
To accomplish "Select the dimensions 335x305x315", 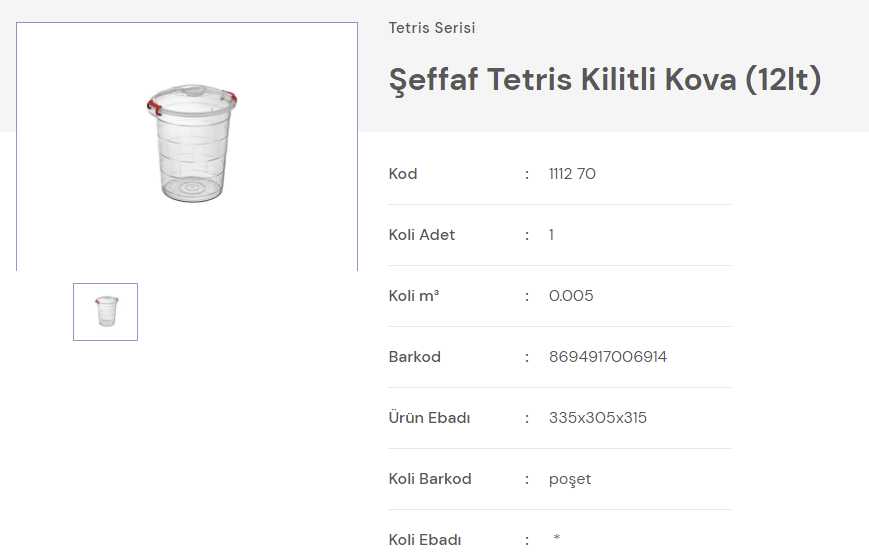I will coord(598,418).
